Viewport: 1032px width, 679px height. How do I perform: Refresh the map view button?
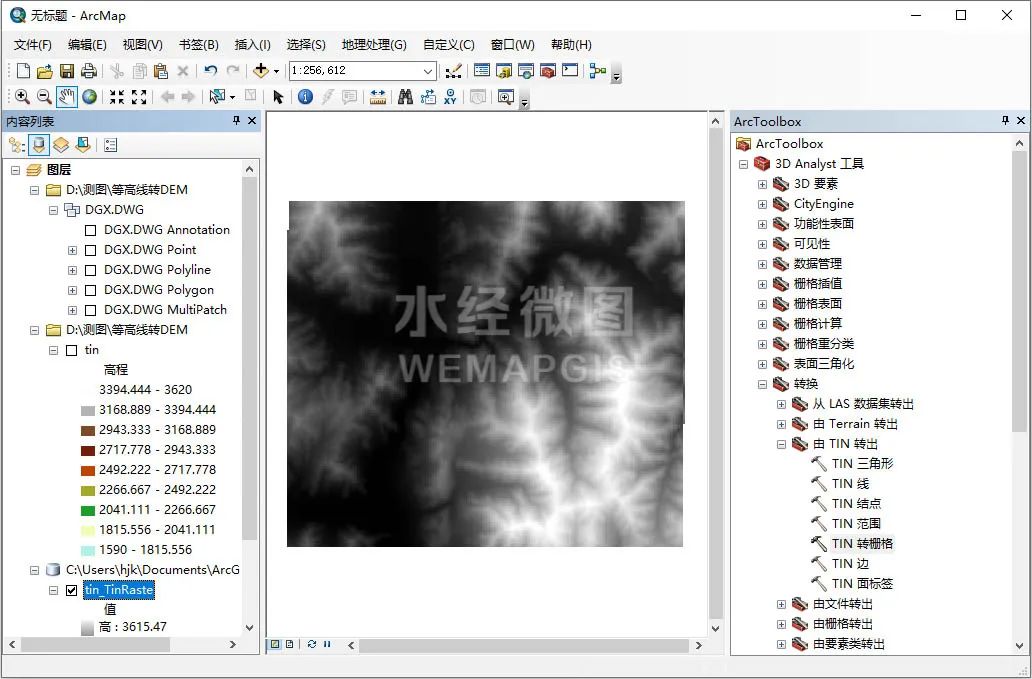point(312,644)
